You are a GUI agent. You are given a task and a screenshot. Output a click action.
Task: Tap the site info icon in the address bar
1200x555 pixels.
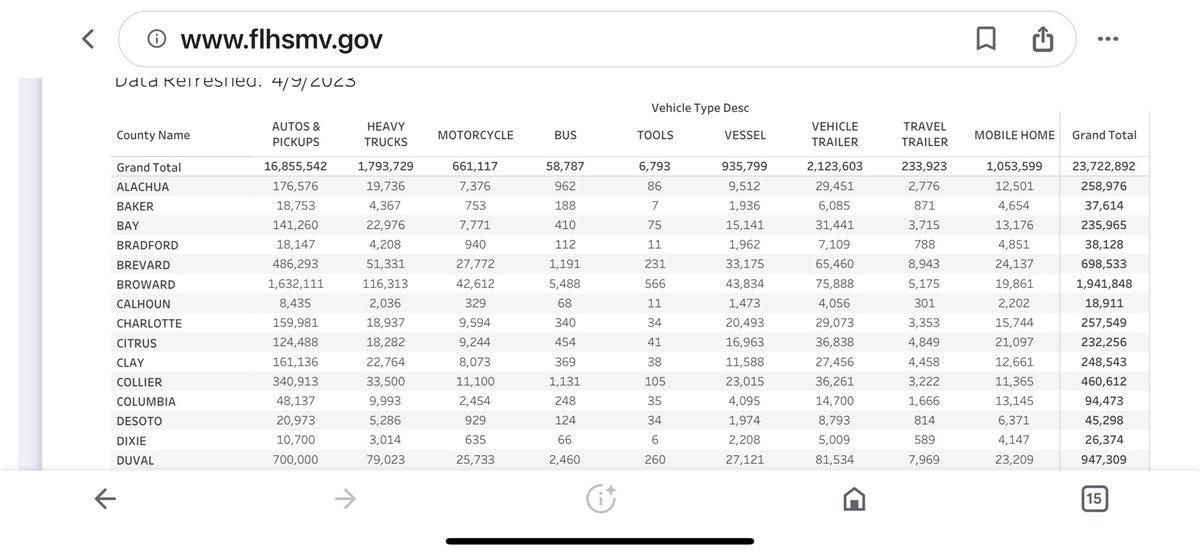[157, 39]
